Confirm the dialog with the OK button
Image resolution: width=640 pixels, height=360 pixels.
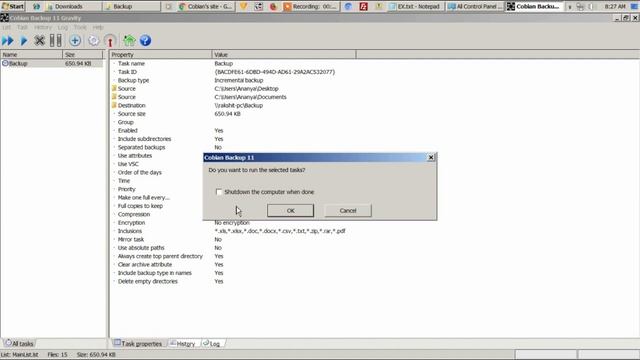click(290, 210)
